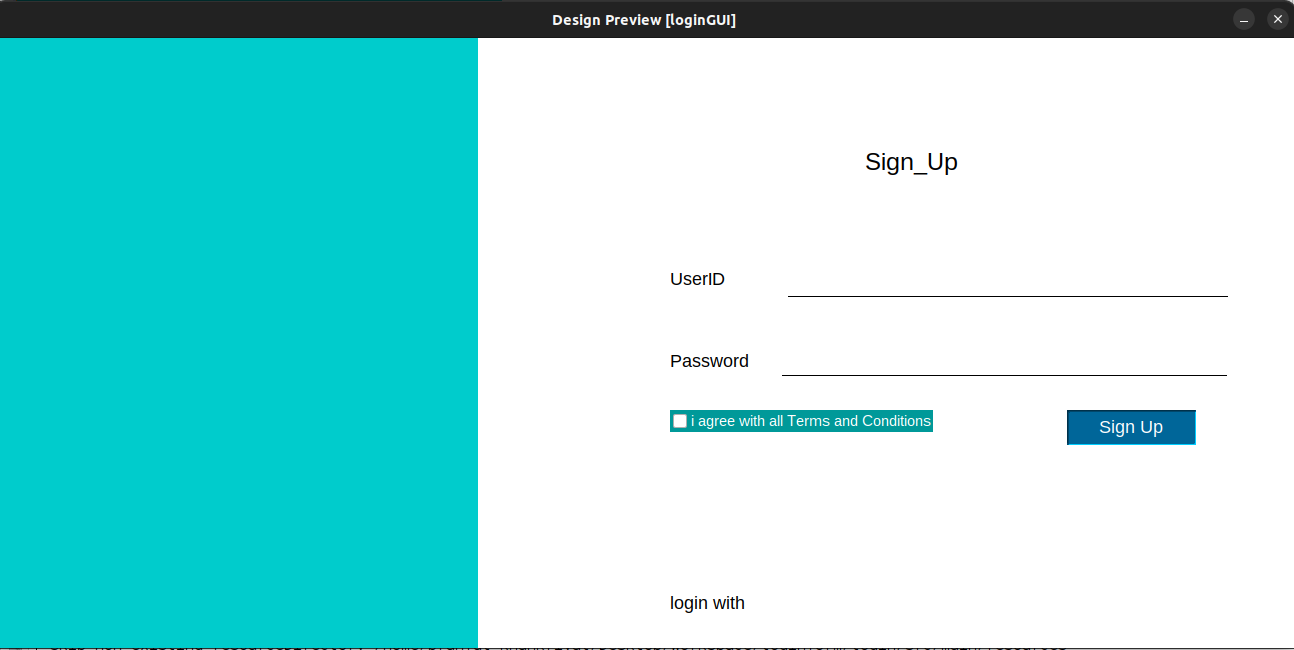Click the underline of the Password entry line
The width and height of the screenshot is (1294, 650).
[x=1004, y=375]
